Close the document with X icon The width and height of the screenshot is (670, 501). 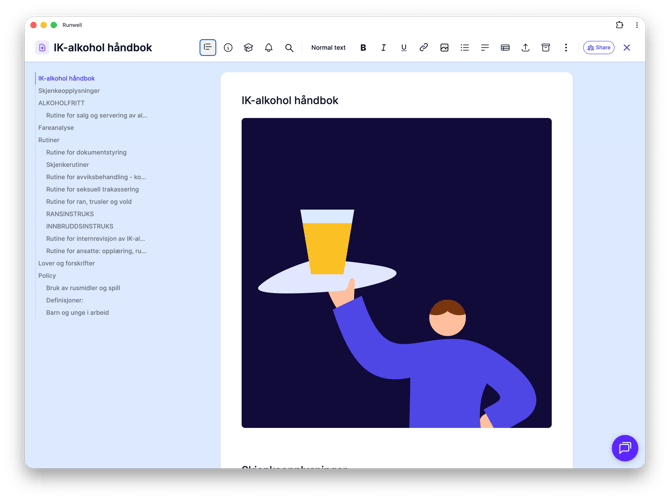pos(626,47)
